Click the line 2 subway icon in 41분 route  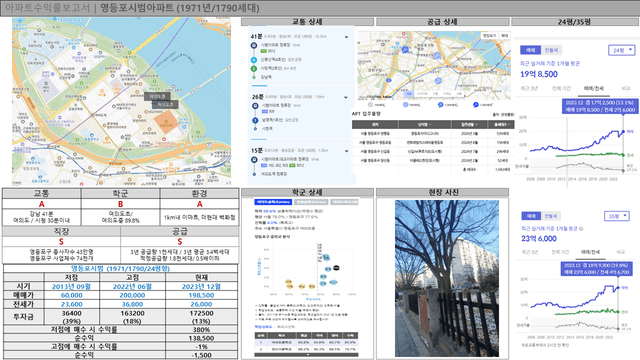[x=254, y=69]
